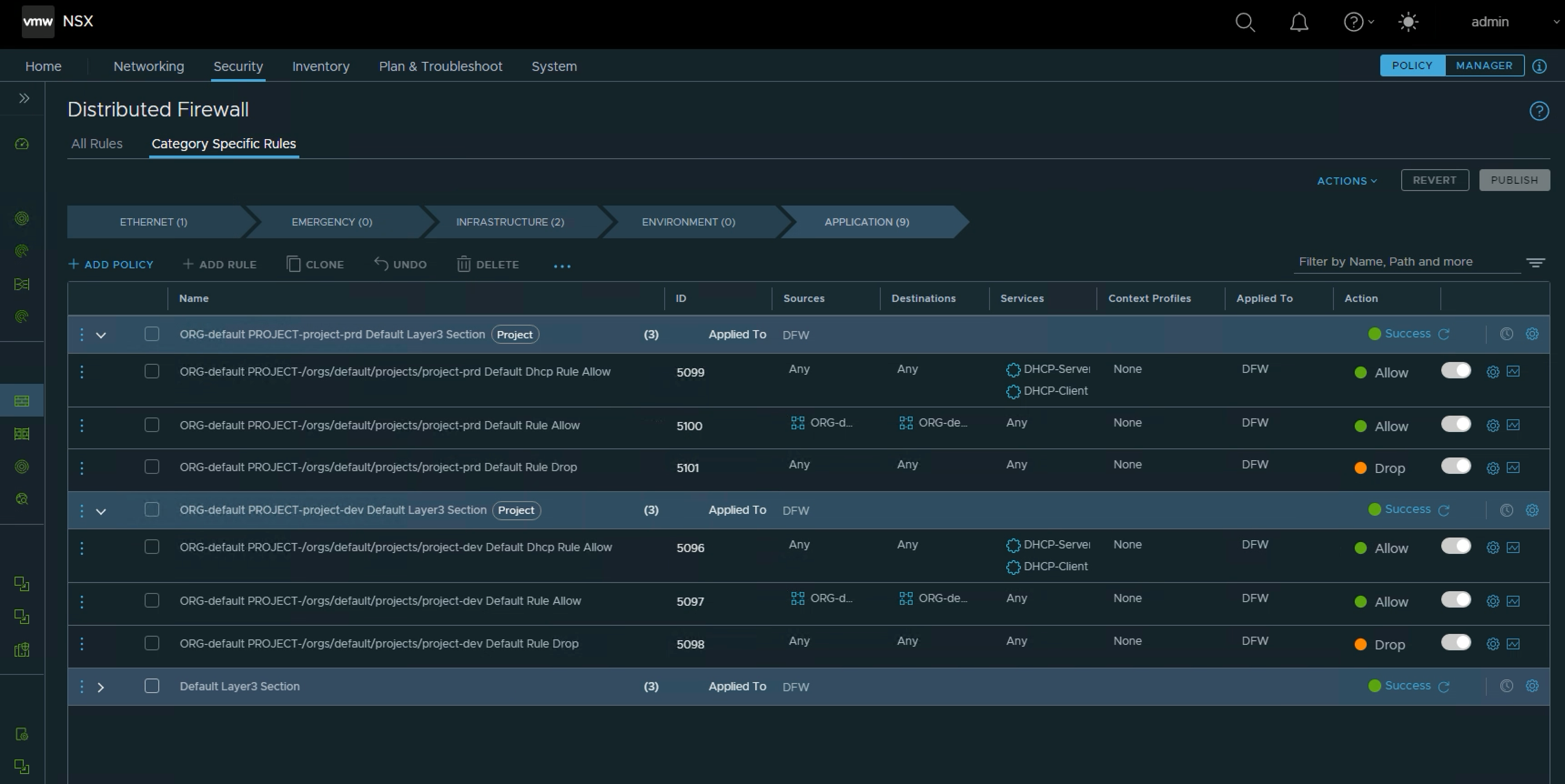Select the ETHERNET (1) category

pos(154,222)
